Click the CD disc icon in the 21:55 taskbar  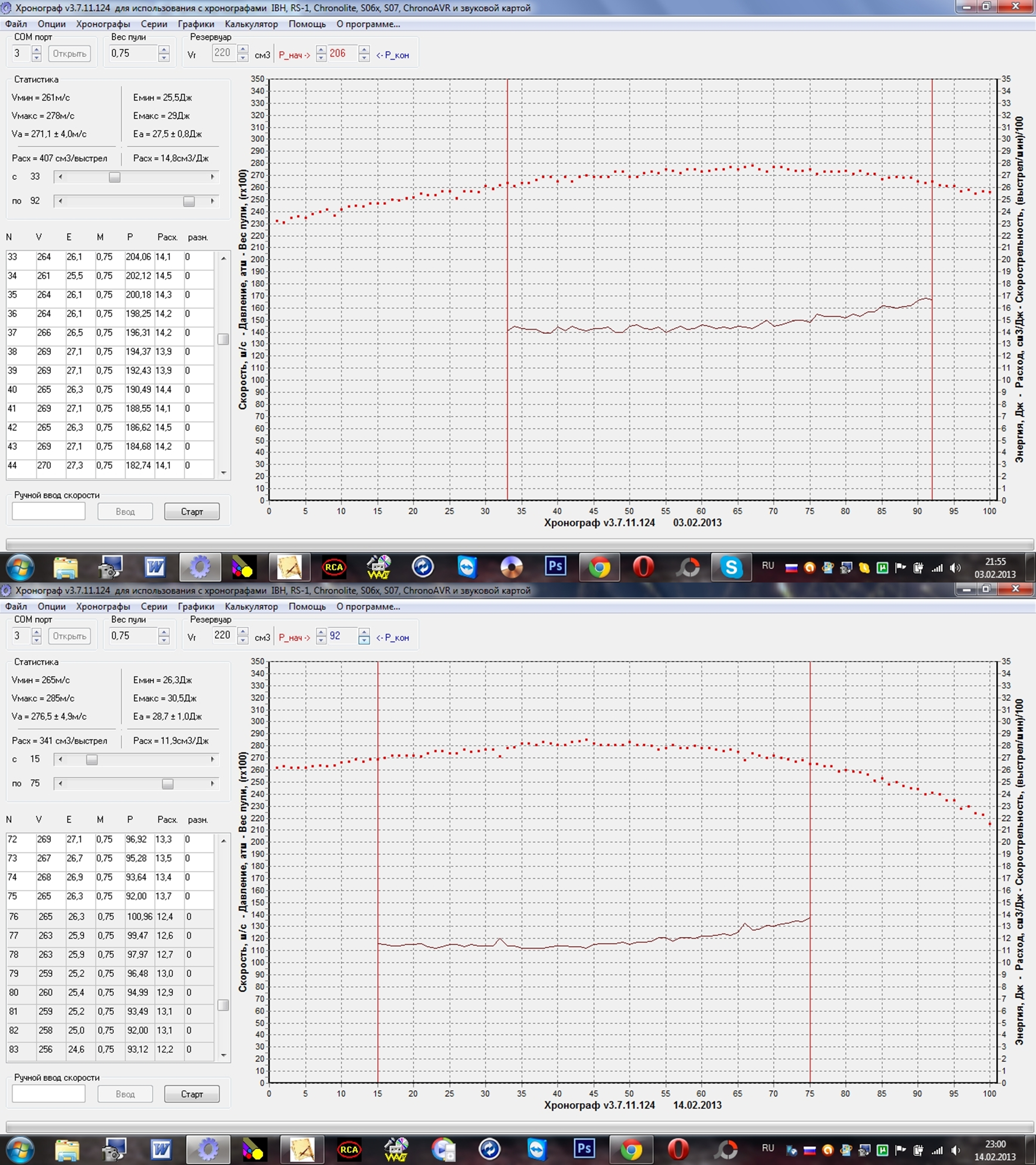pyautogui.click(x=511, y=567)
